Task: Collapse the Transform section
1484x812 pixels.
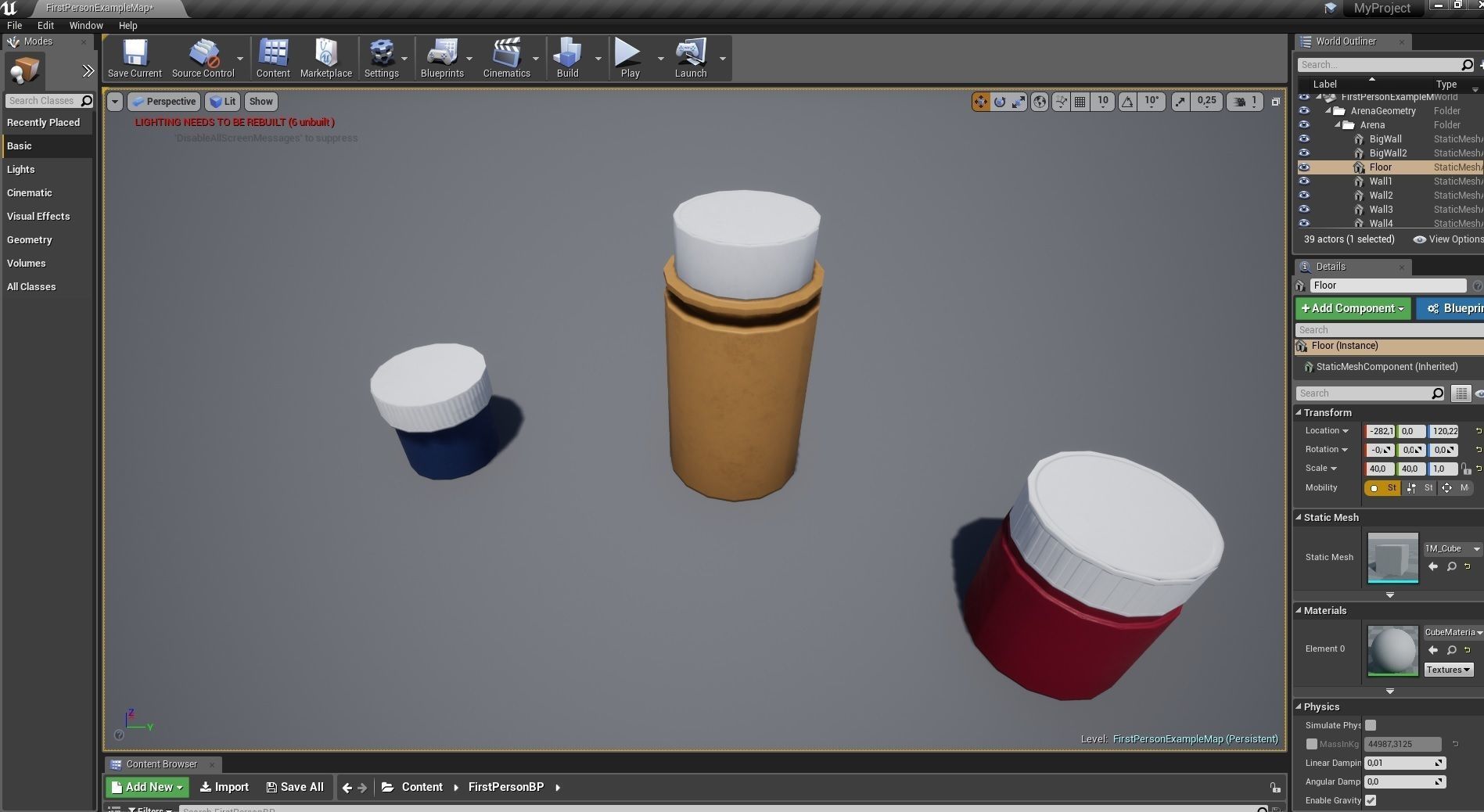Action: 1299,412
